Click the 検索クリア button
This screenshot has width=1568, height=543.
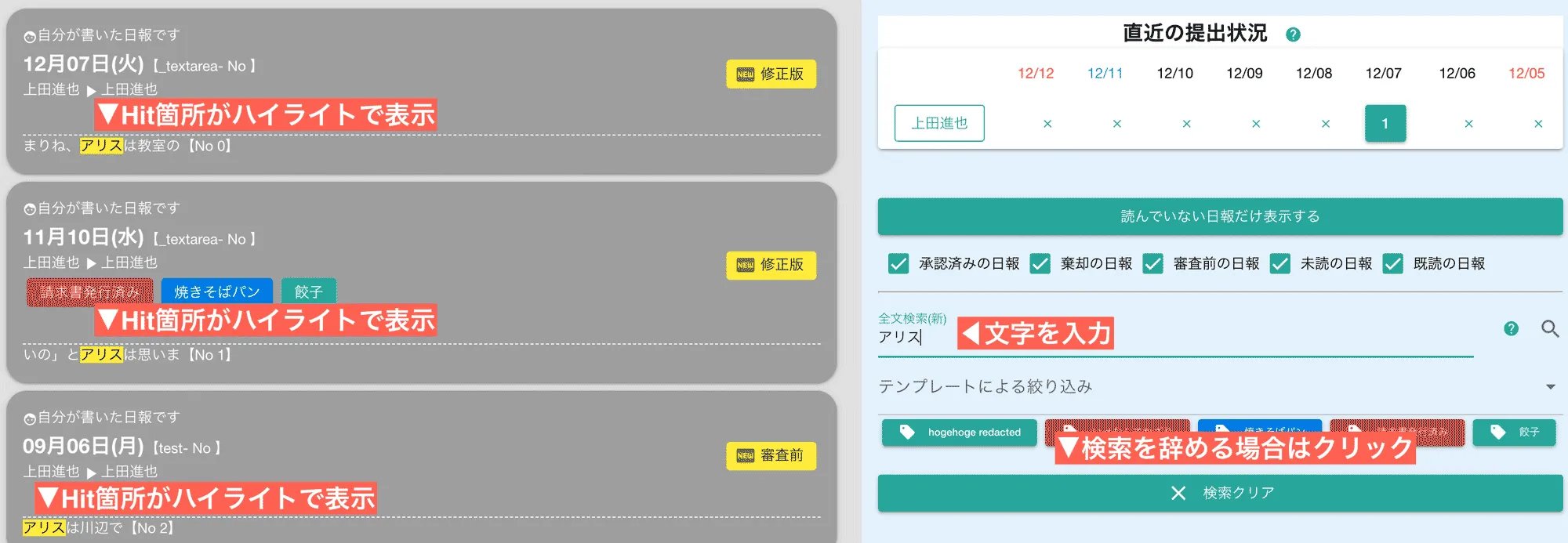[x=1220, y=493]
